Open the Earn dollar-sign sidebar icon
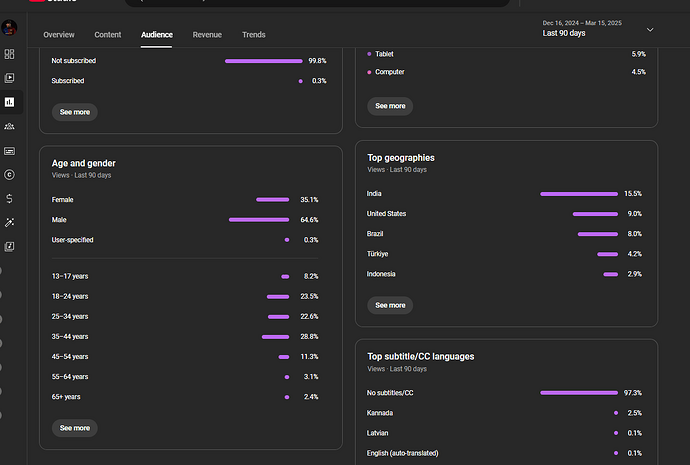The height and width of the screenshot is (465, 690). tap(9, 199)
